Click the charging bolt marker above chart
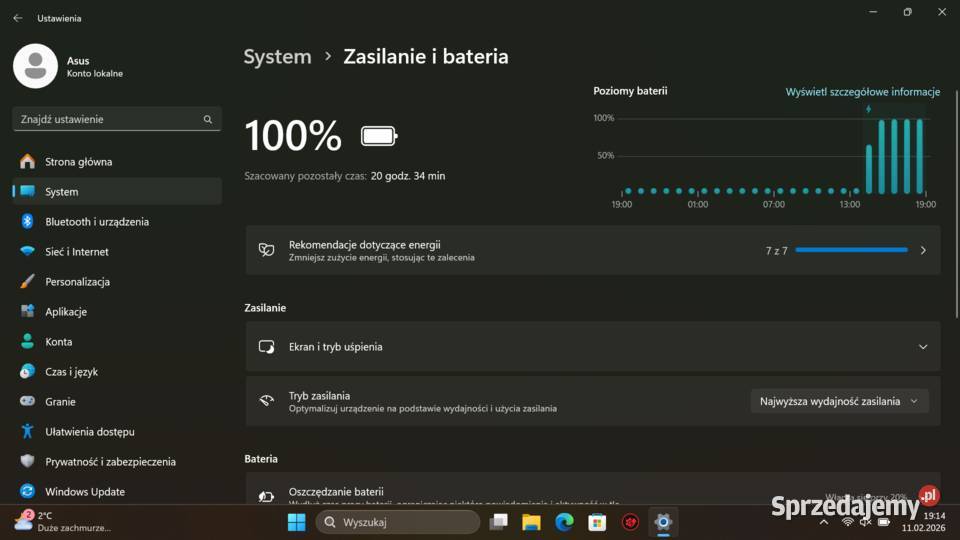 [868, 109]
